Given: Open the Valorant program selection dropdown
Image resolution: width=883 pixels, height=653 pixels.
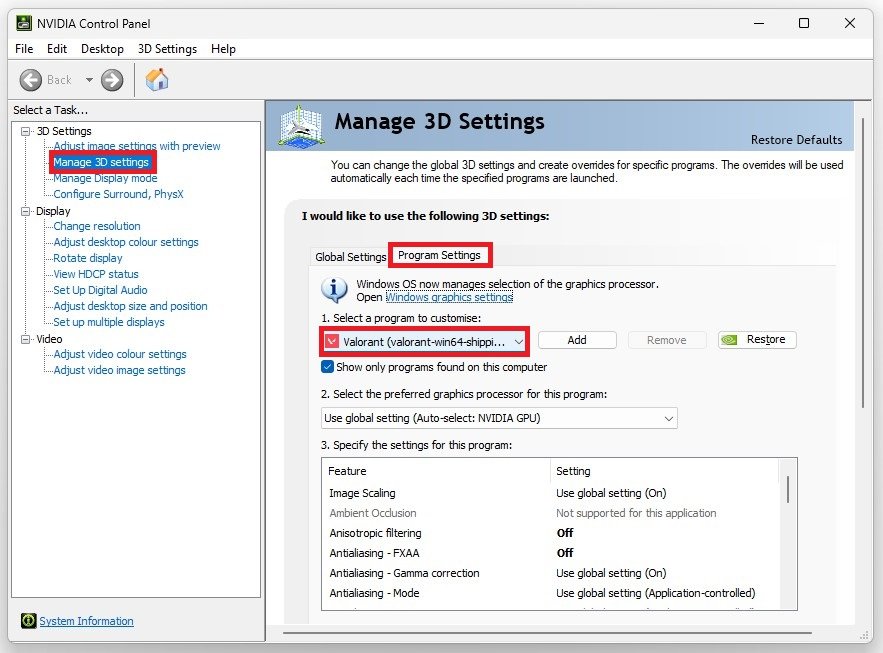Looking at the screenshot, I should (x=518, y=341).
